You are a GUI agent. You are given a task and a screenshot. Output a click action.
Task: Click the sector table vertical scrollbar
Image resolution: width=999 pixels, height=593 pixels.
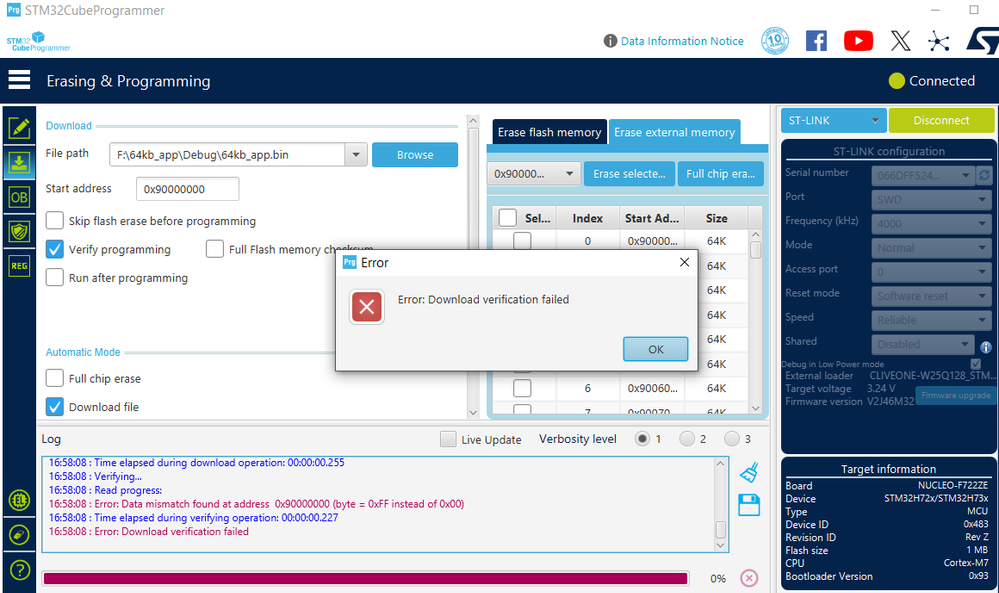coord(756,320)
